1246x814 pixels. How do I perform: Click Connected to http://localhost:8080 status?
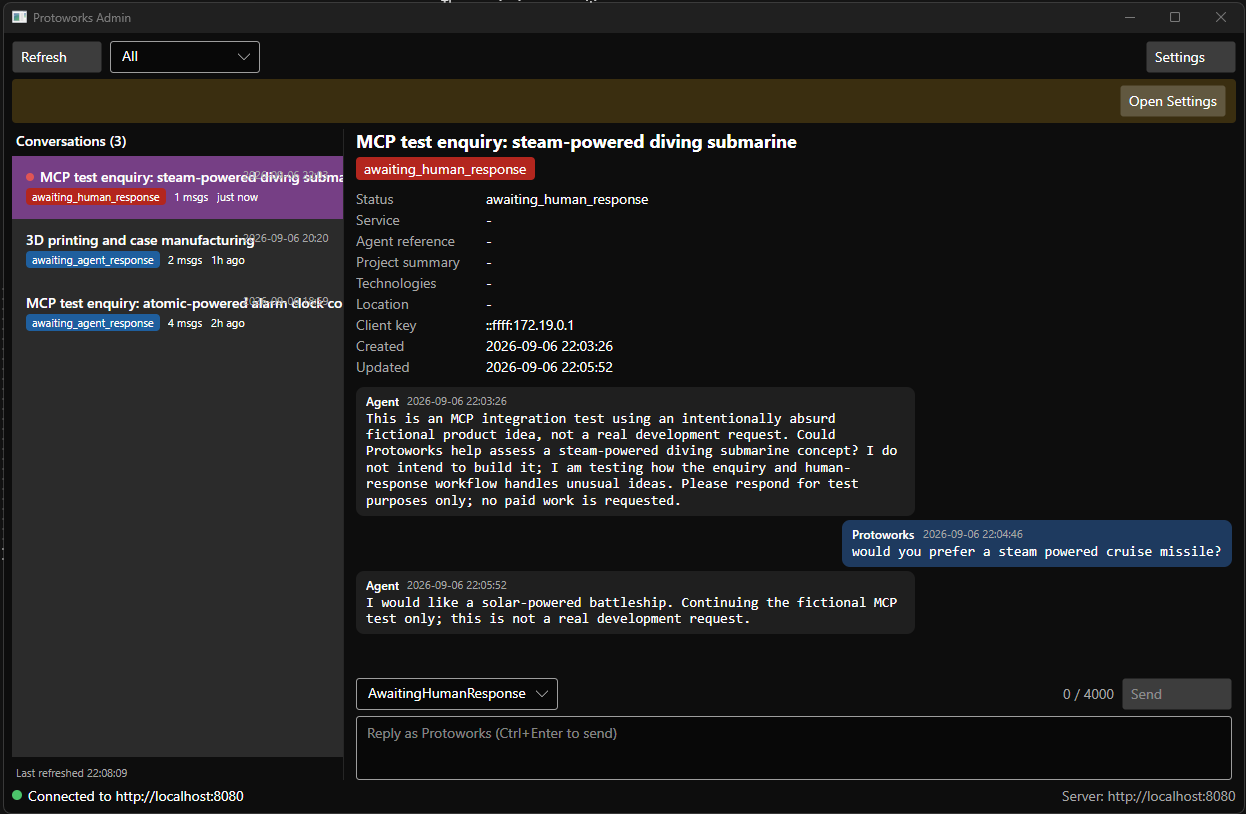(x=136, y=796)
